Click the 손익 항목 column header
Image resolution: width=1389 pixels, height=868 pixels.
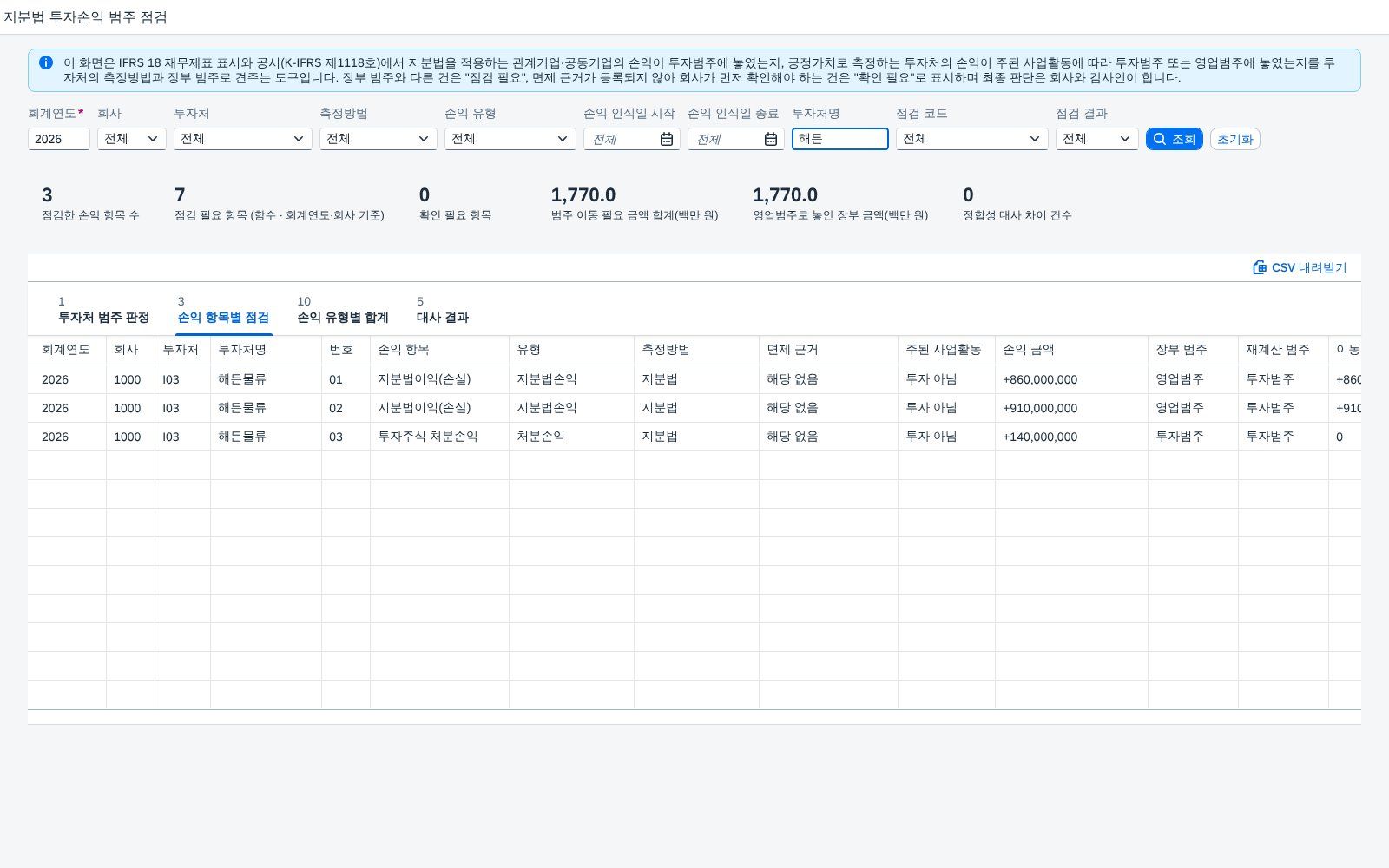pyautogui.click(x=439, y=350)
